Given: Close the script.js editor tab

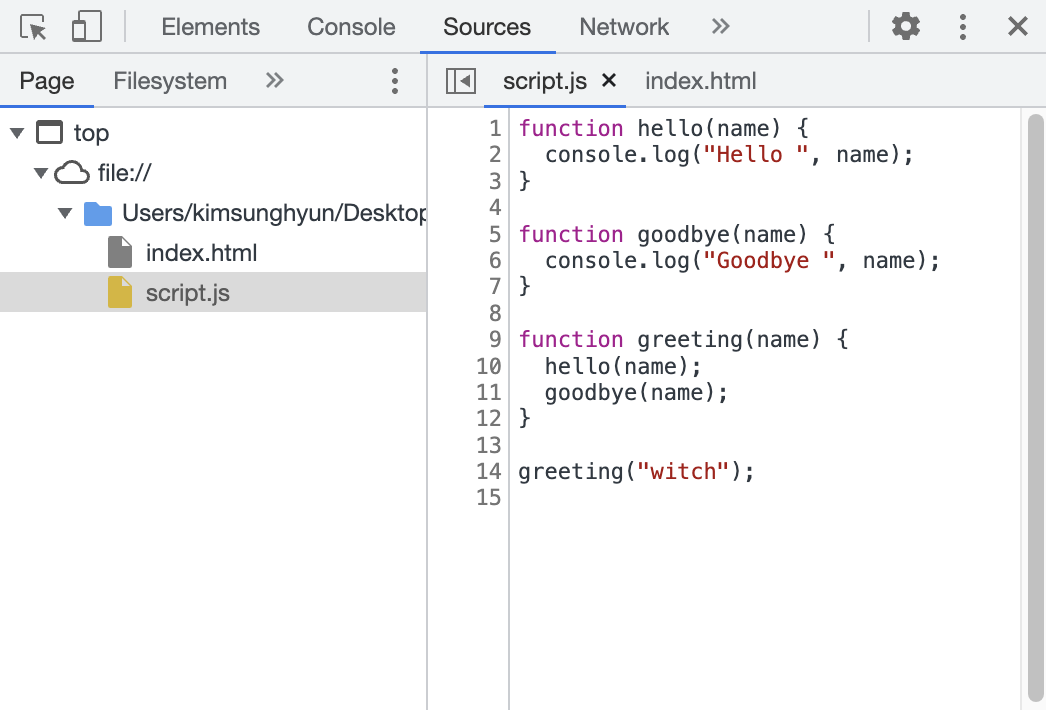Looking at the screenshot, I should click(608, 81).
